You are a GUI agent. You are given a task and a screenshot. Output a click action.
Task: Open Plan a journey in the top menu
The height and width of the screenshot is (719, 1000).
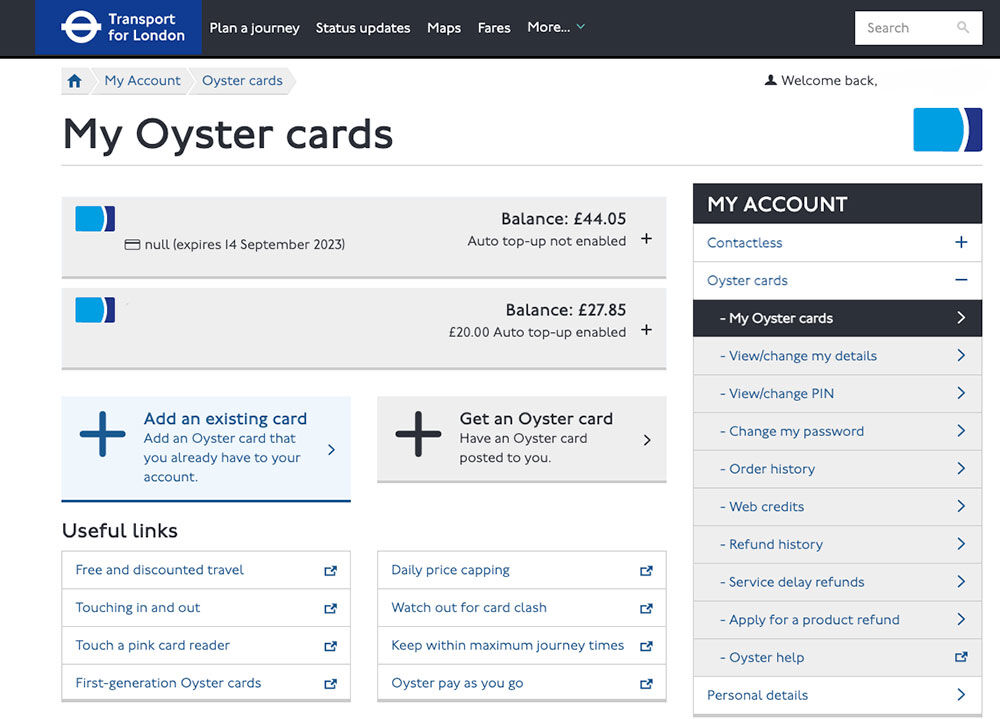pos(254,27)
